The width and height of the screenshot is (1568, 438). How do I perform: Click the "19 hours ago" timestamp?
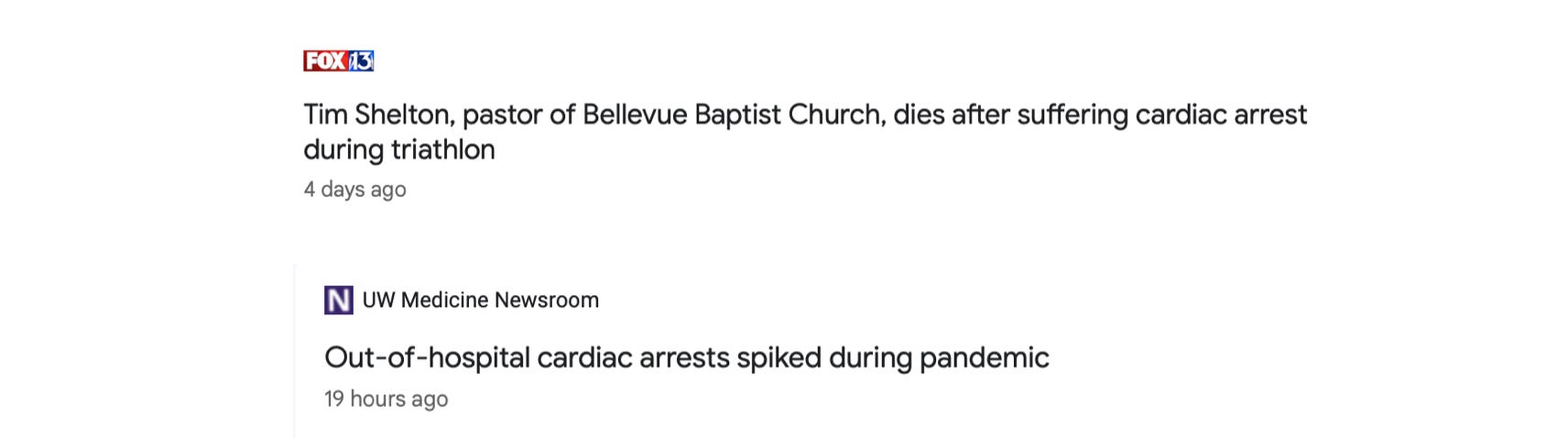(x=386, y=399)
